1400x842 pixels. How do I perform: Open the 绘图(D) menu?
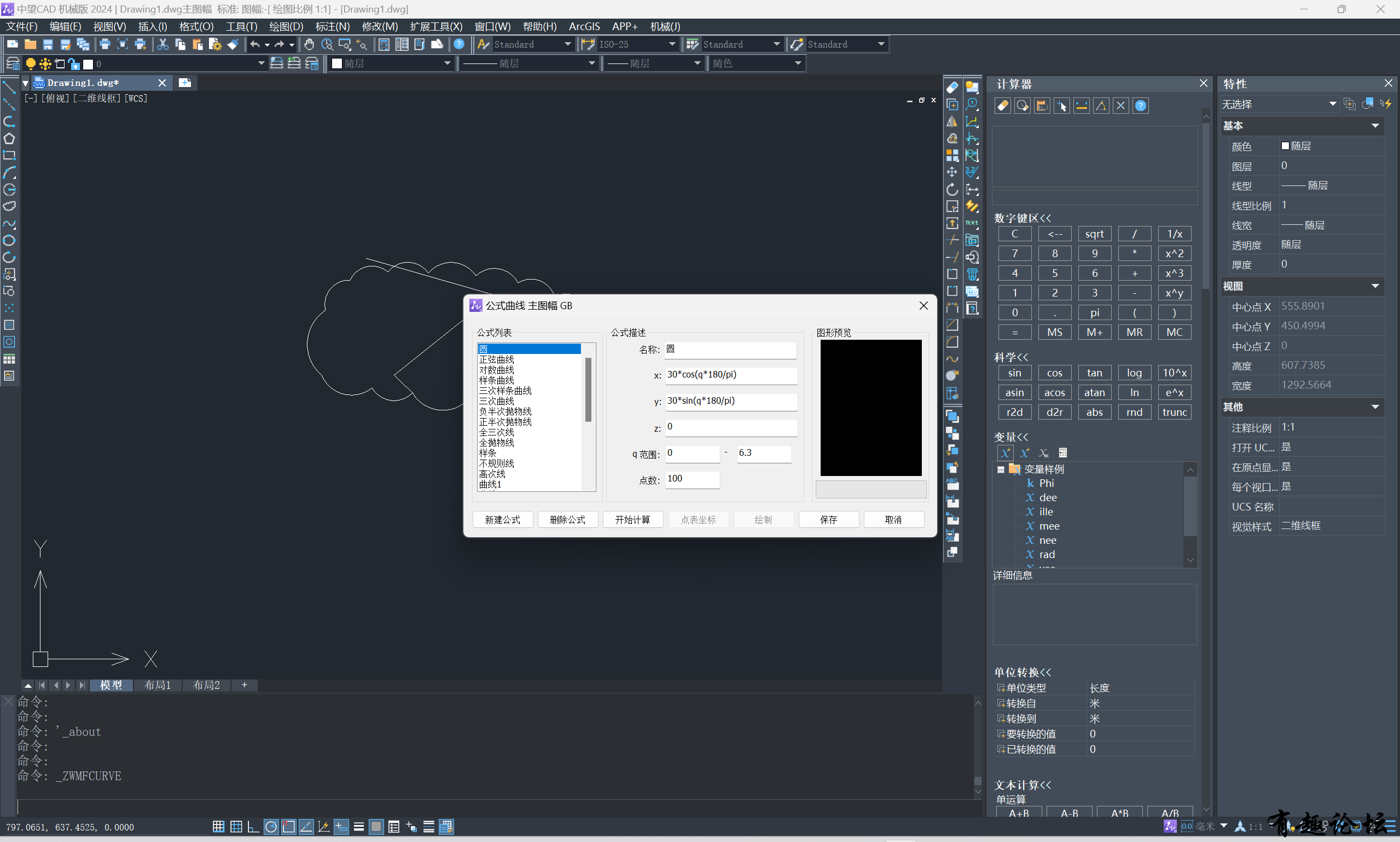(286, 26)
